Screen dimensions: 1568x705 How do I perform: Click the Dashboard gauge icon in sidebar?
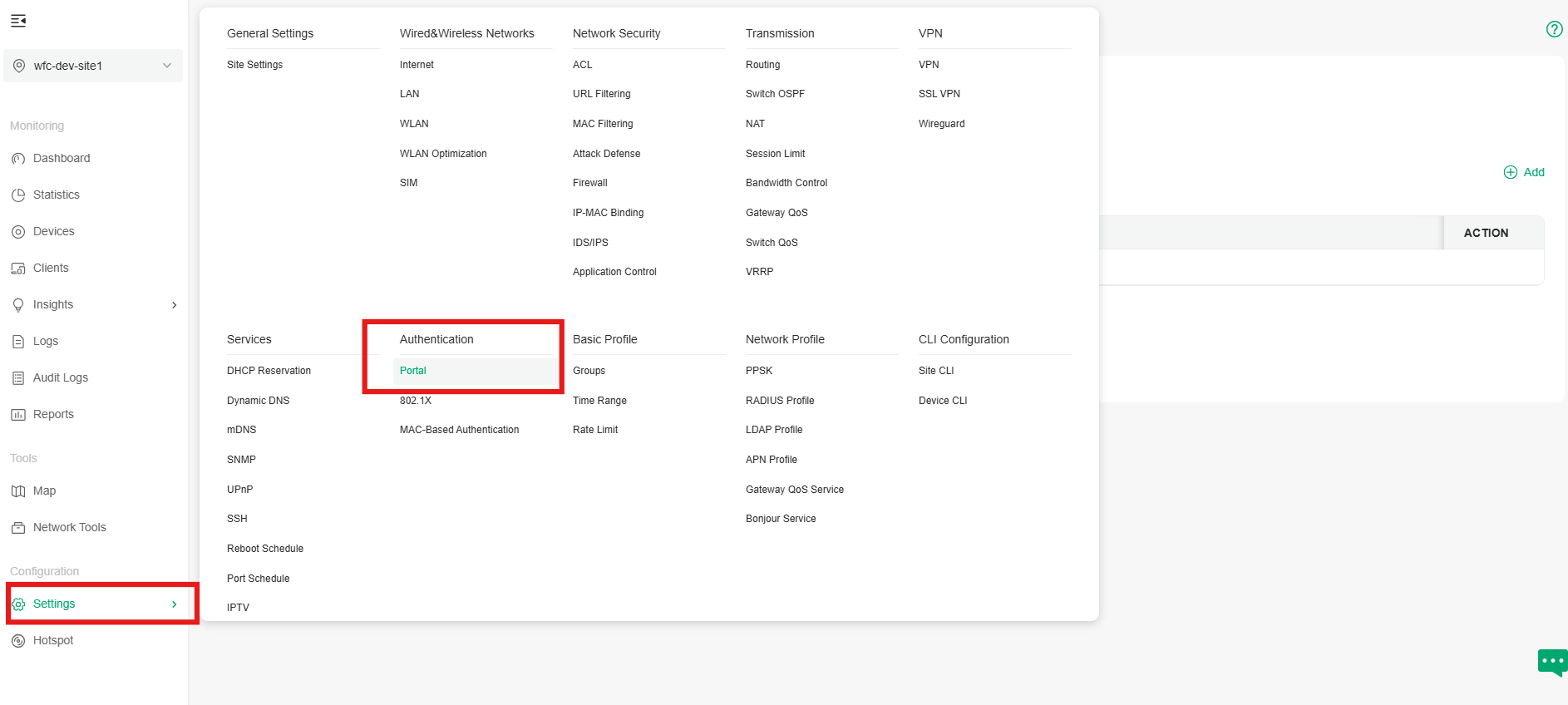[18, 159]
